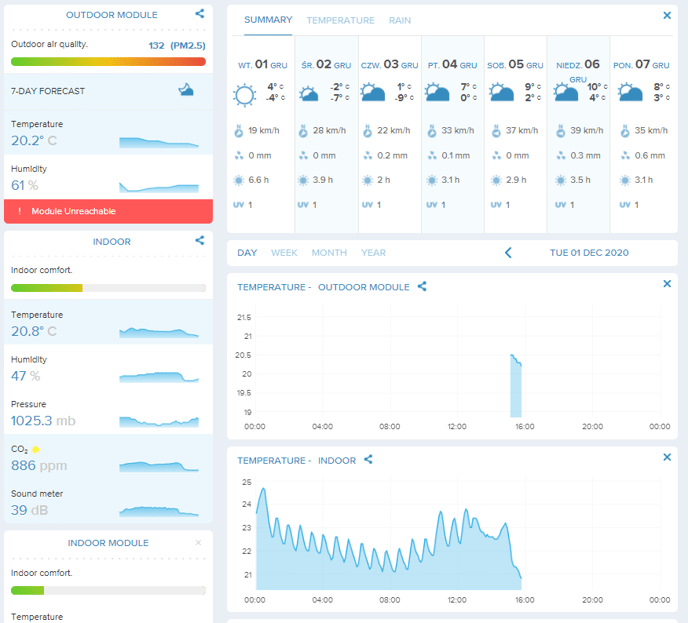Switch to the Temperature tab

click(340, 21)
